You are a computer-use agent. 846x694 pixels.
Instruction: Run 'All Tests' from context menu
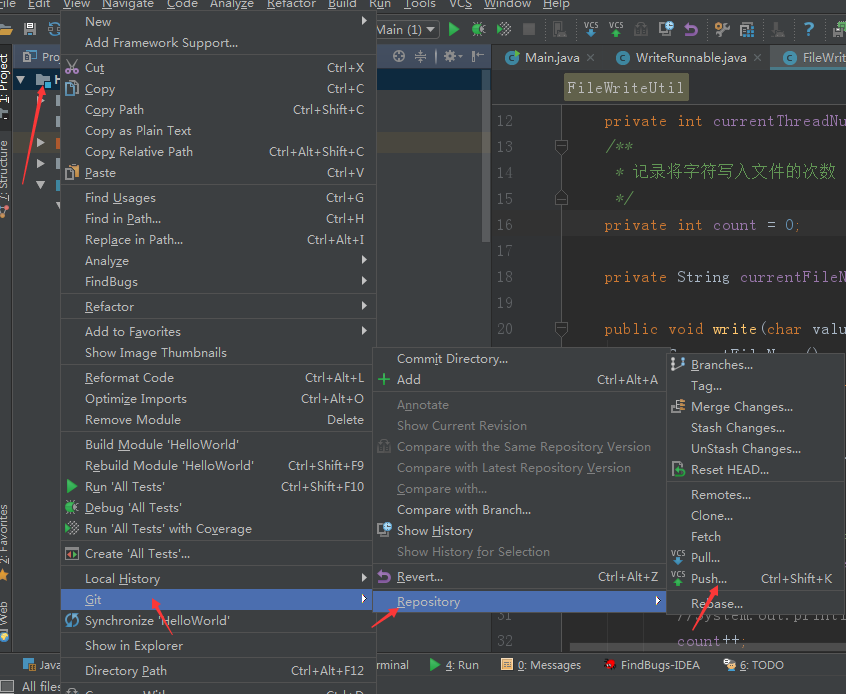[x=218, y=486]
